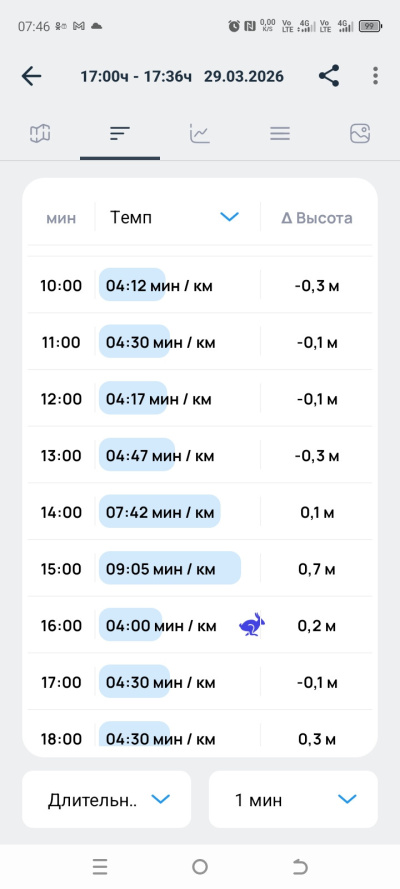This screenshot has width=400, height=889.
Task: Open the 1 мин interval dropdown
Action: [x=293, y=799]
